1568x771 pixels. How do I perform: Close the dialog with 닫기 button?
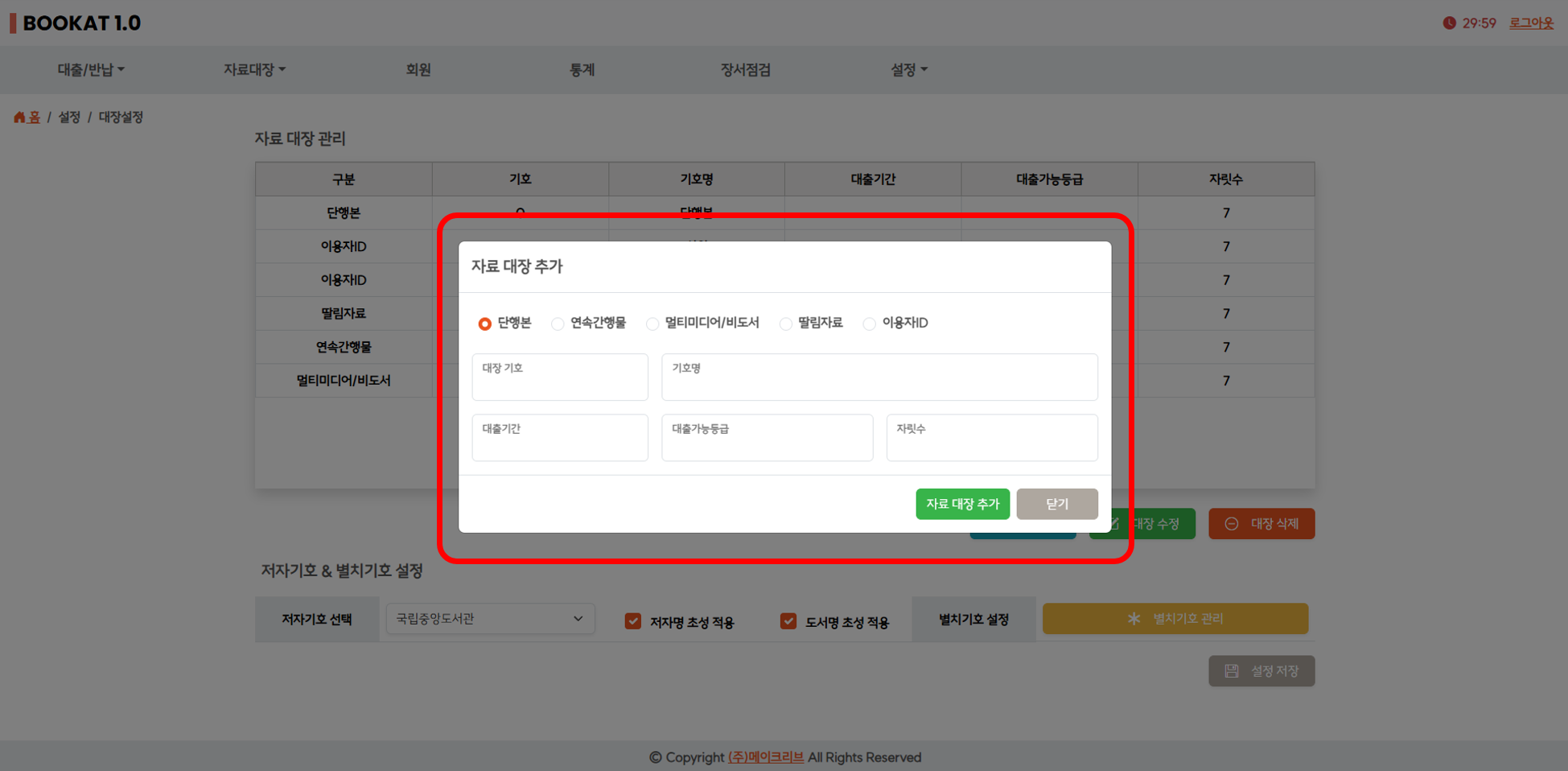click(x=1056, y=504)
